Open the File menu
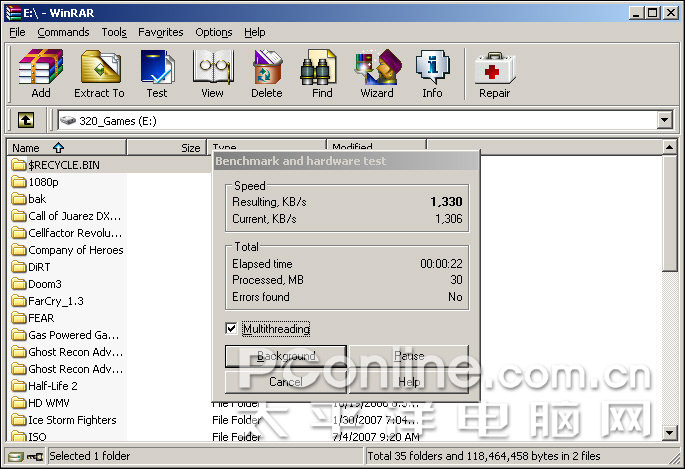Image resolution: width=685 pixels, height=469 pixels. pyautogui.click(x=17, y=32)
